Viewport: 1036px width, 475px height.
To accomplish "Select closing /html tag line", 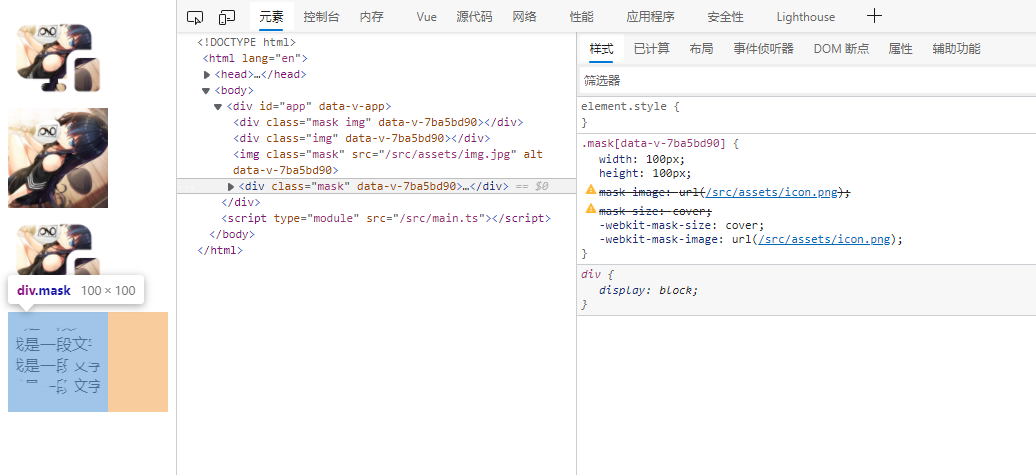I will click(x=220, y=250).
